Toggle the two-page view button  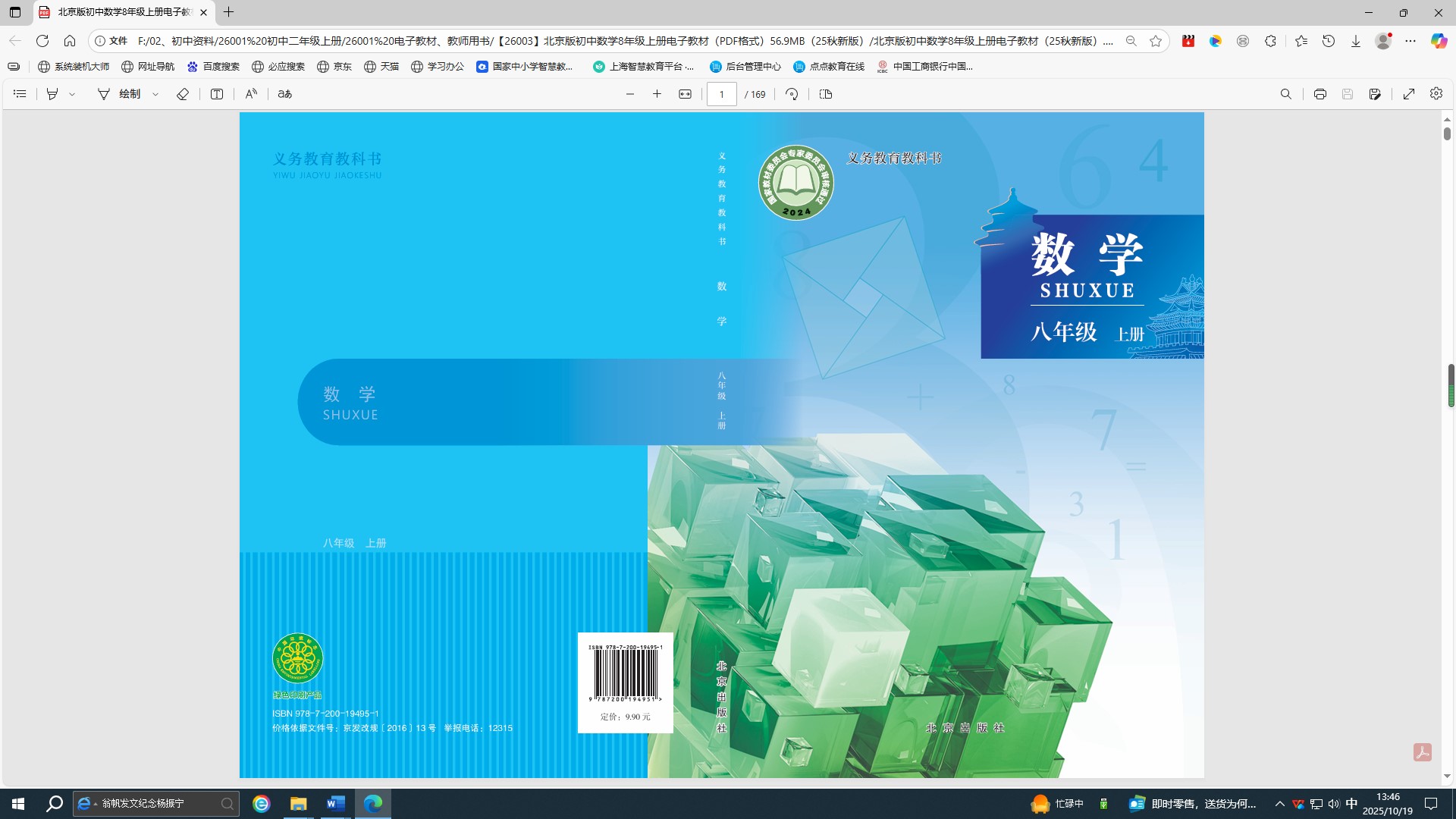[826, 94]
